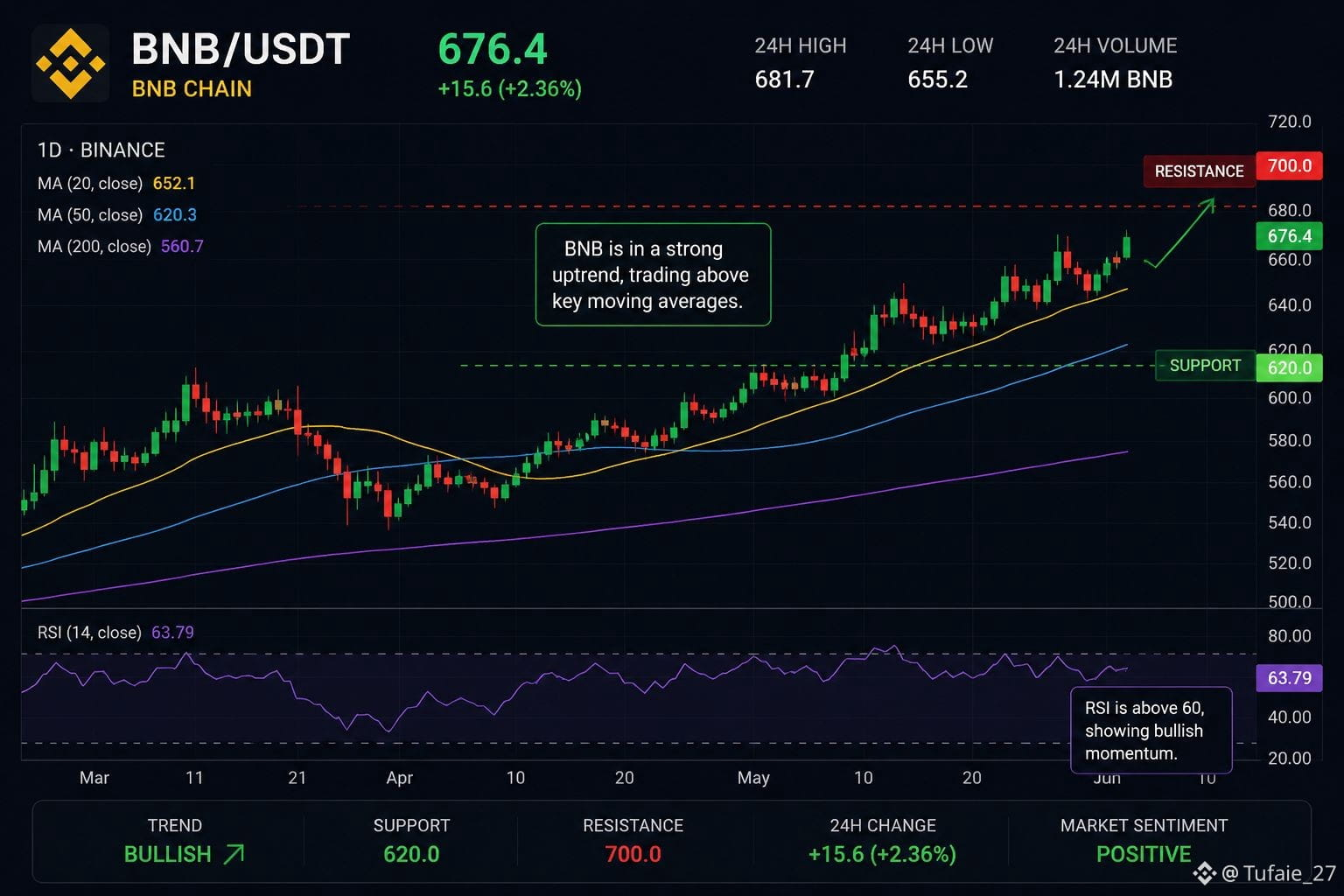Click the 580.0 price axis label
Screen dimensions: 1344x896
[x=1290, y=441]
